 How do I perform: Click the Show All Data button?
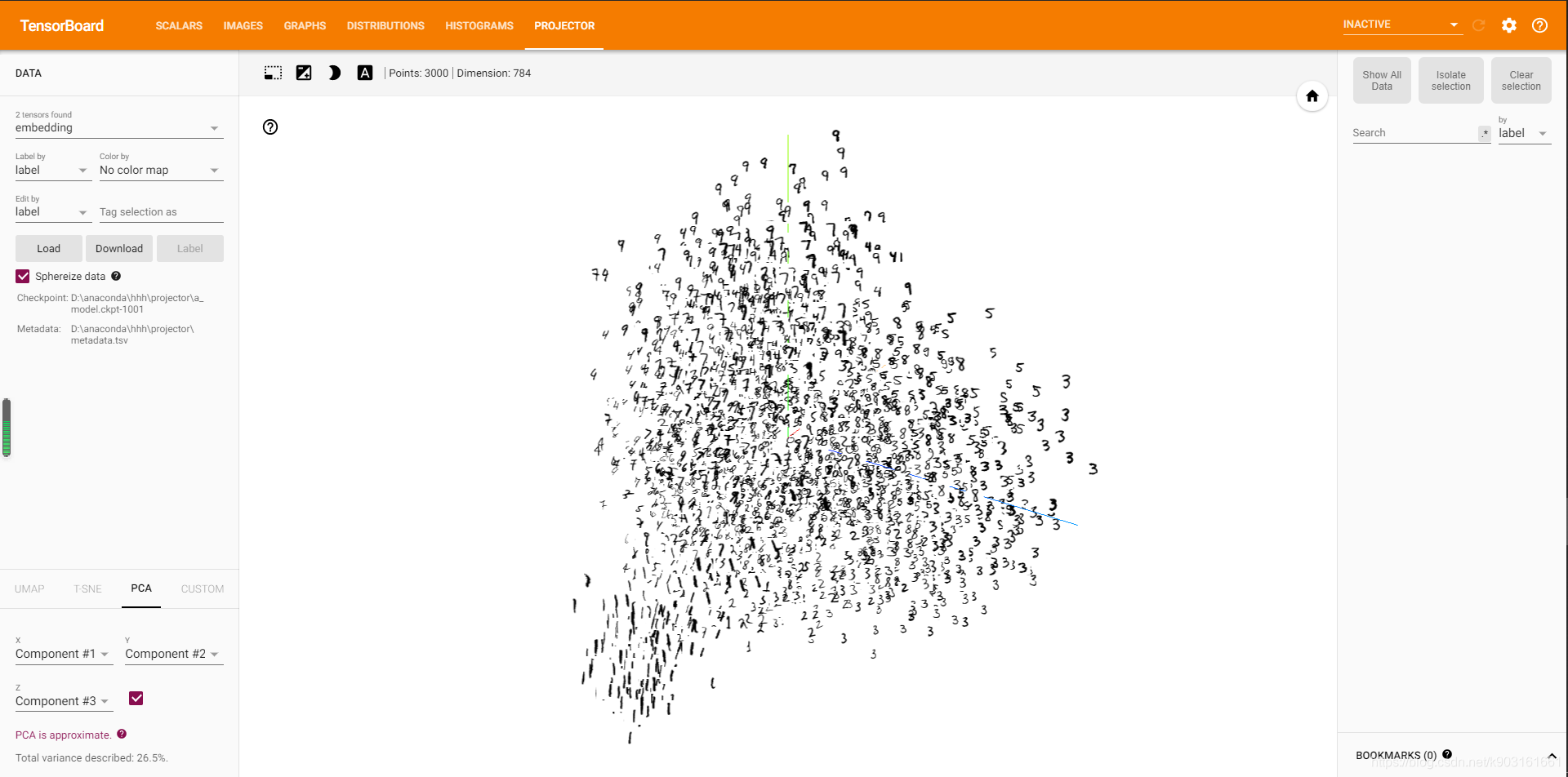click(1382, 81)
